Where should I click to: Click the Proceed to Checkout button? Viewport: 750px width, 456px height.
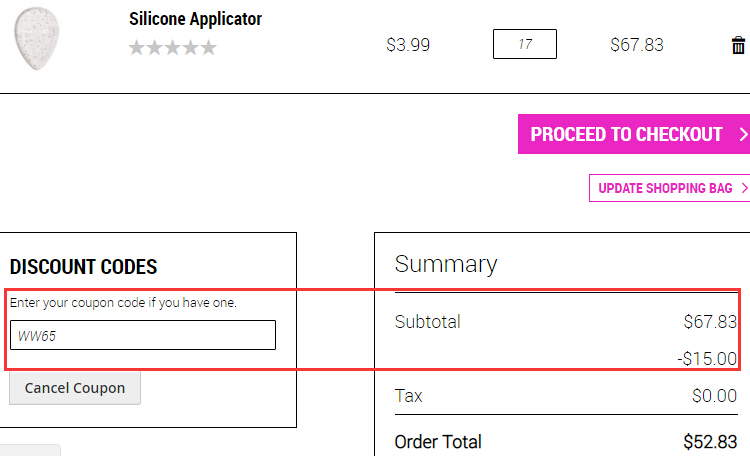click(634, 134)
